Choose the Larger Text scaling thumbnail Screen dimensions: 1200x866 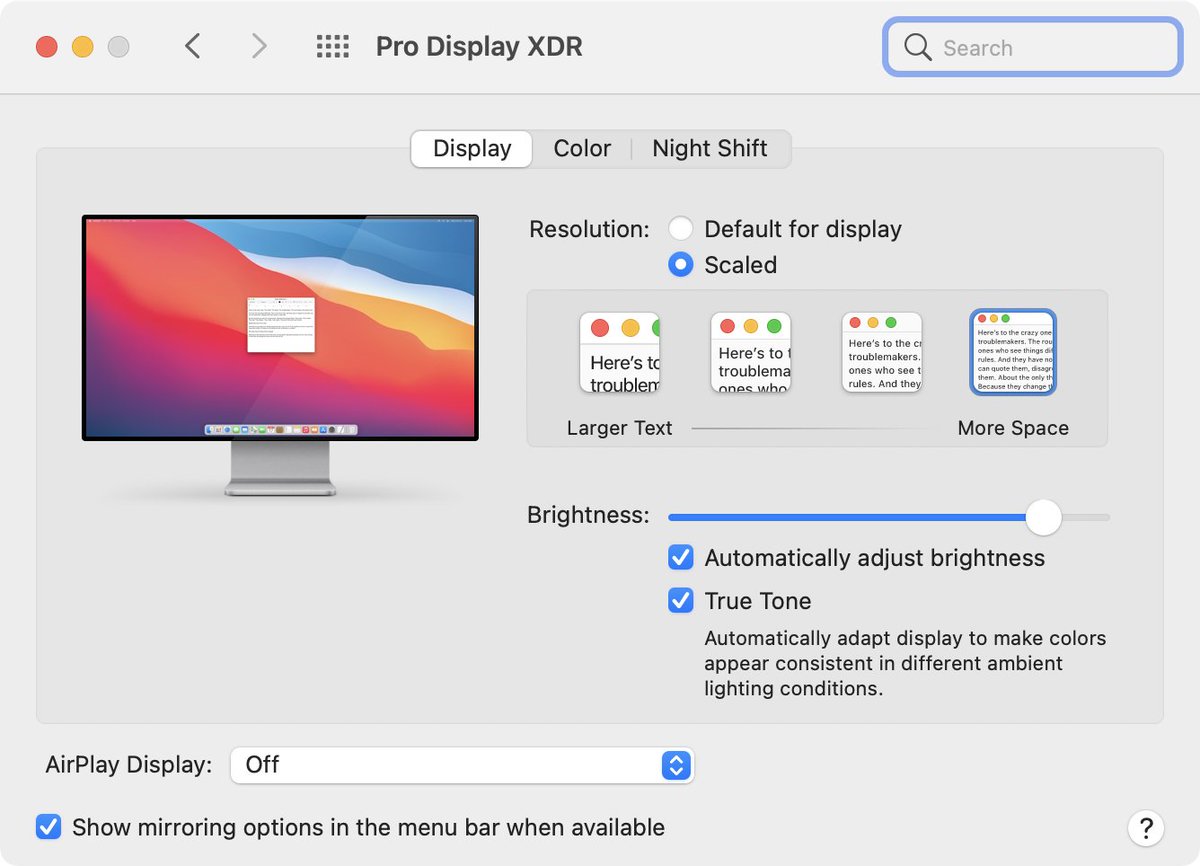coord(620,352)
